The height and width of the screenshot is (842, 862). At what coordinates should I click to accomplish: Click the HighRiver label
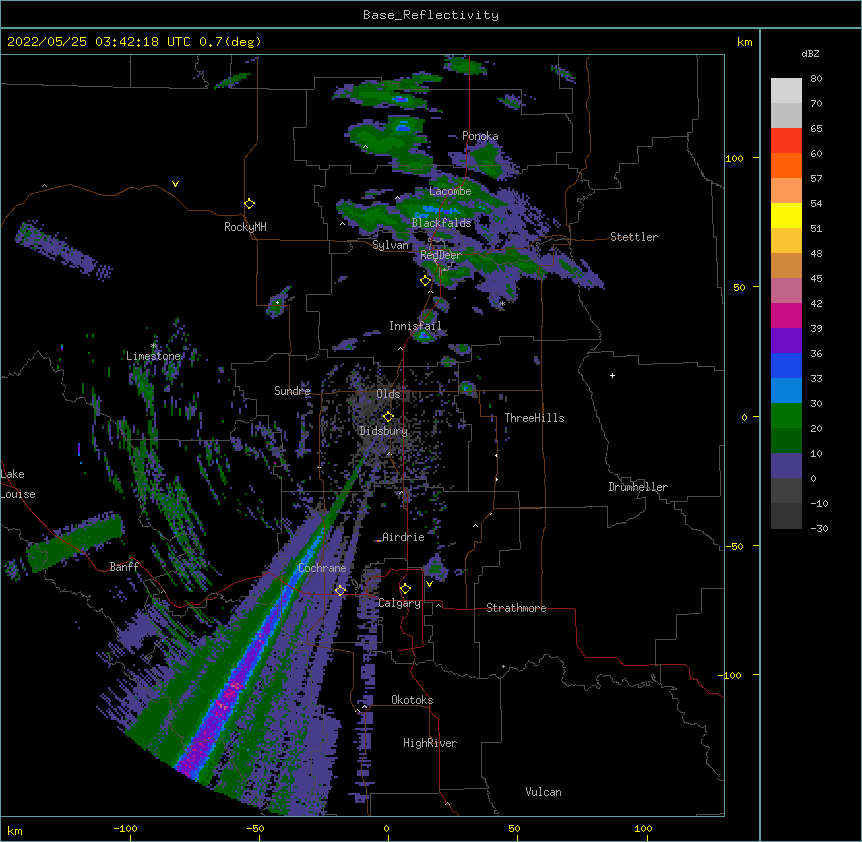pyautogui.click(x=430, y=743)
